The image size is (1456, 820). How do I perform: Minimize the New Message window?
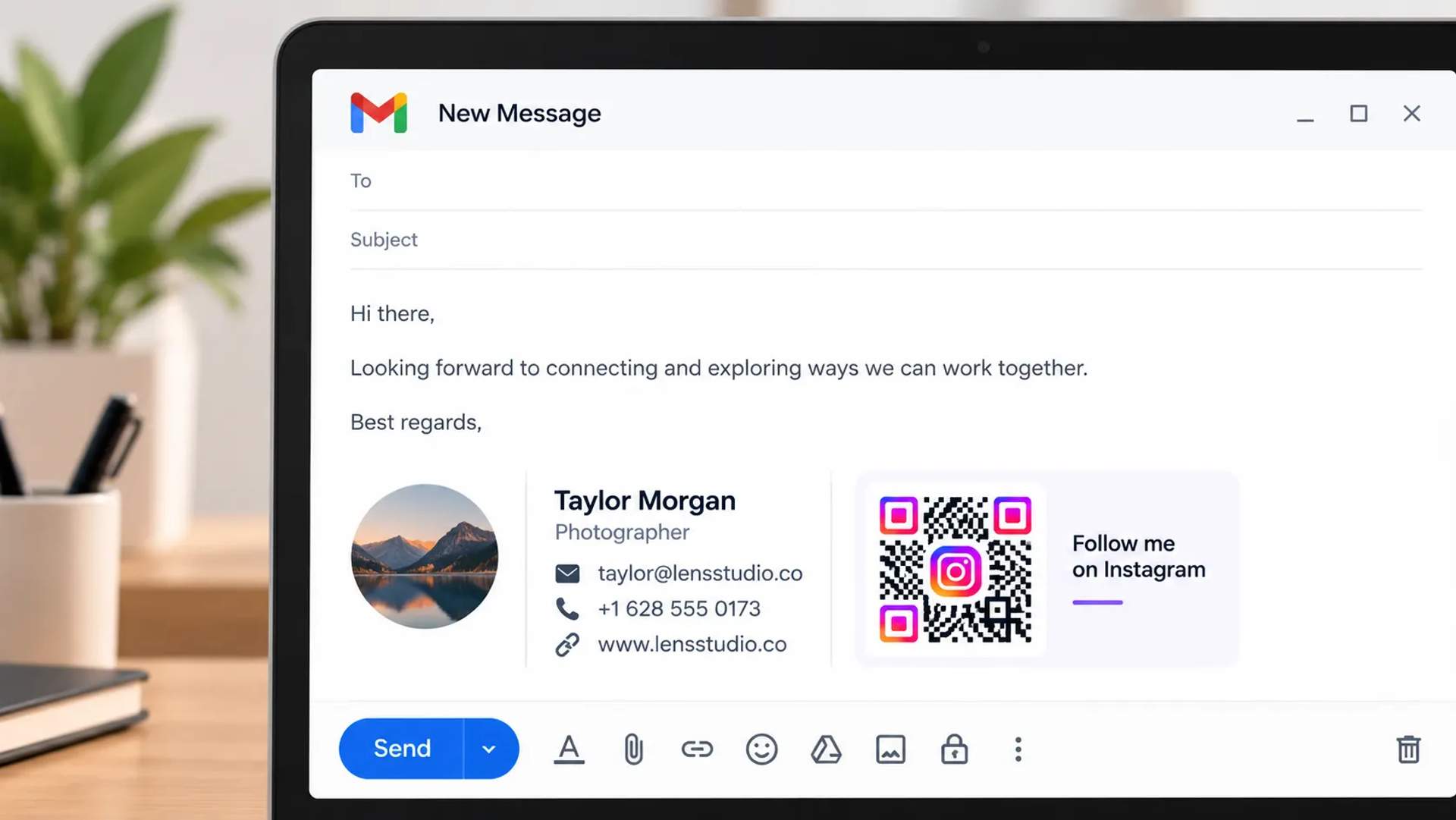click(1305, 119)
